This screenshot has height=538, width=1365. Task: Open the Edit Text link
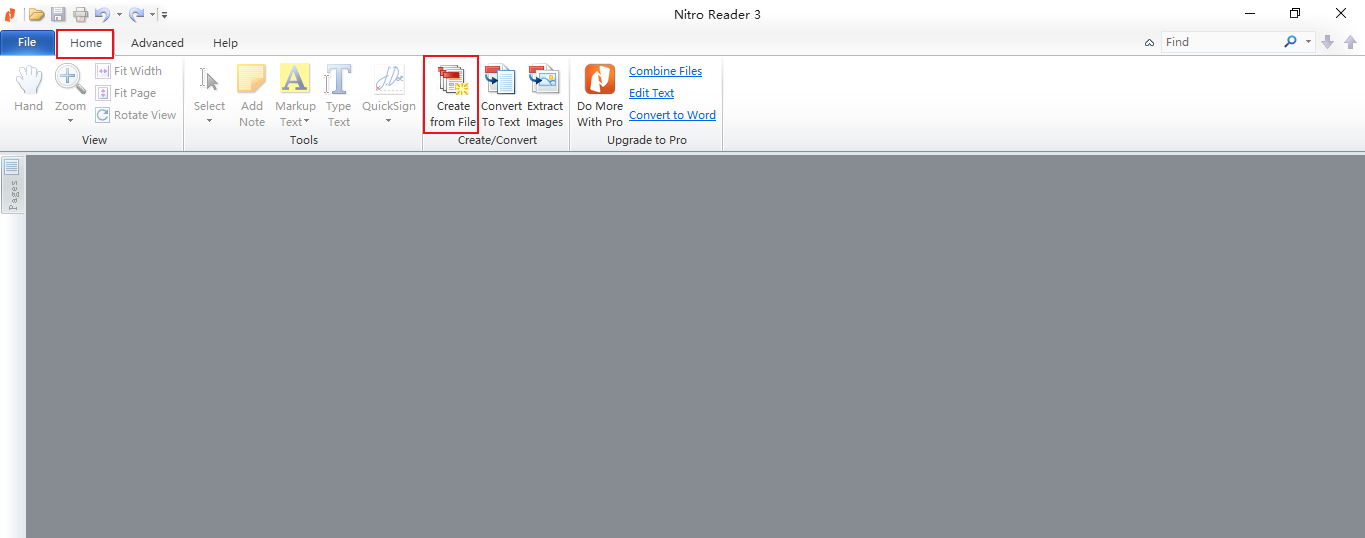click(651, 93)
